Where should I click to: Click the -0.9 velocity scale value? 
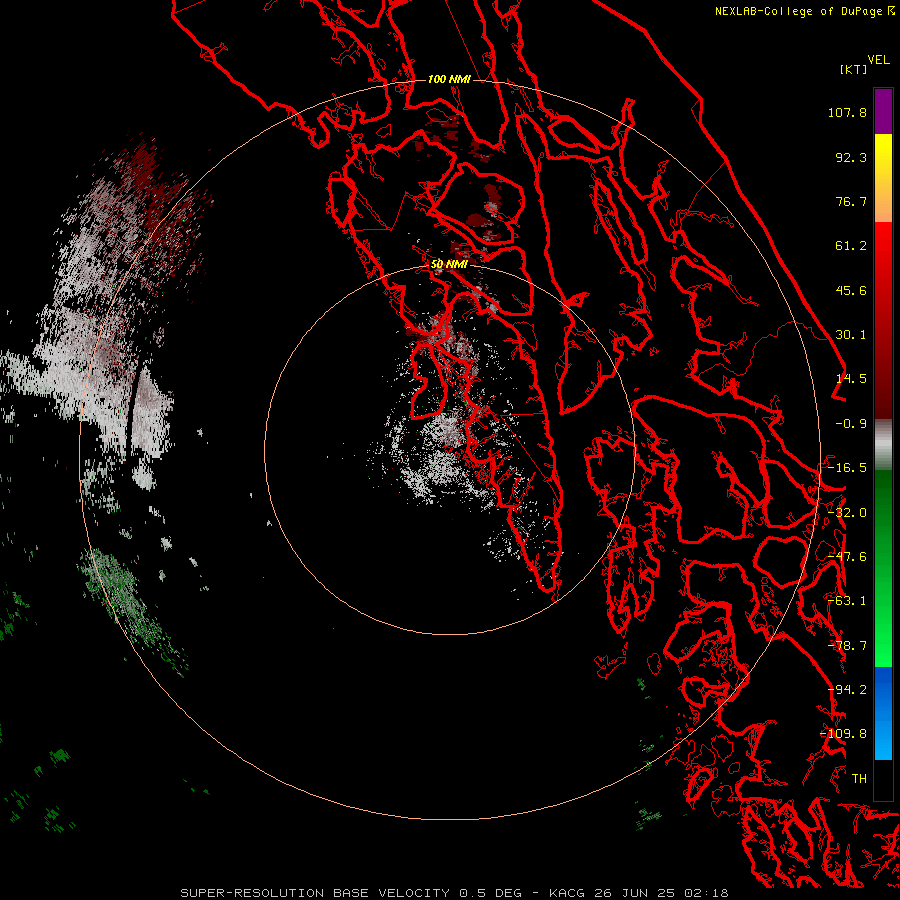point(851,424)
